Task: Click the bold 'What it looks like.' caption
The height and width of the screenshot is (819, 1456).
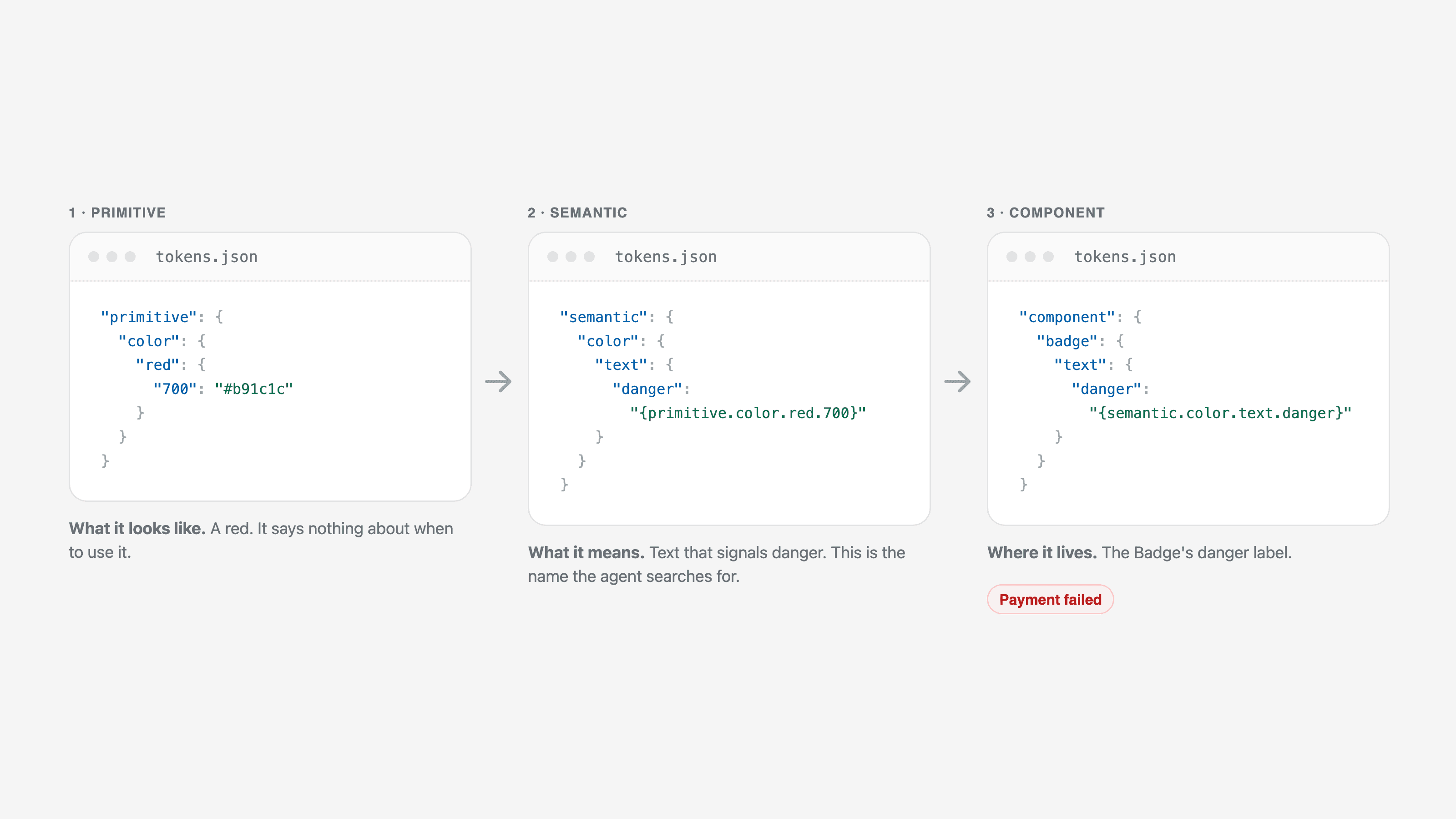Action: click(x=137, y=528)
